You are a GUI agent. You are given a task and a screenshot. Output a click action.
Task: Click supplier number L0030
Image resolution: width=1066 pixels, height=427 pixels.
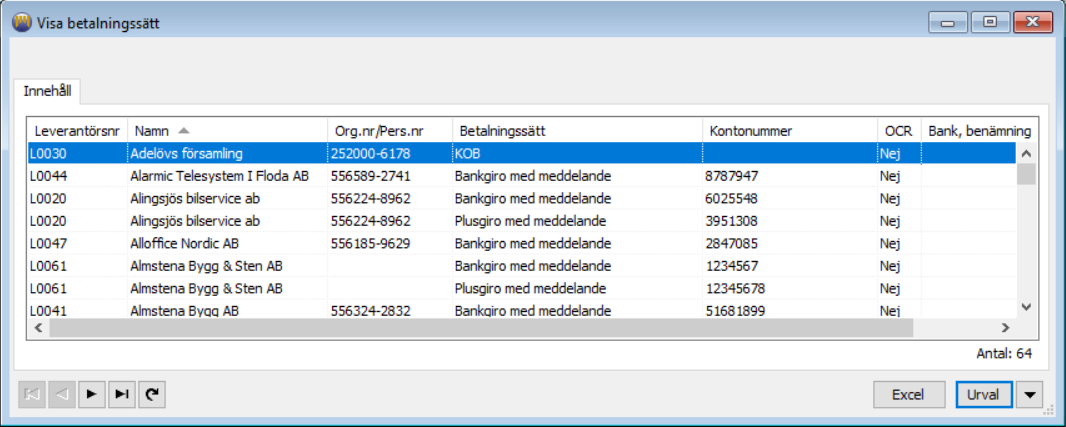click(x=48, y=154)
